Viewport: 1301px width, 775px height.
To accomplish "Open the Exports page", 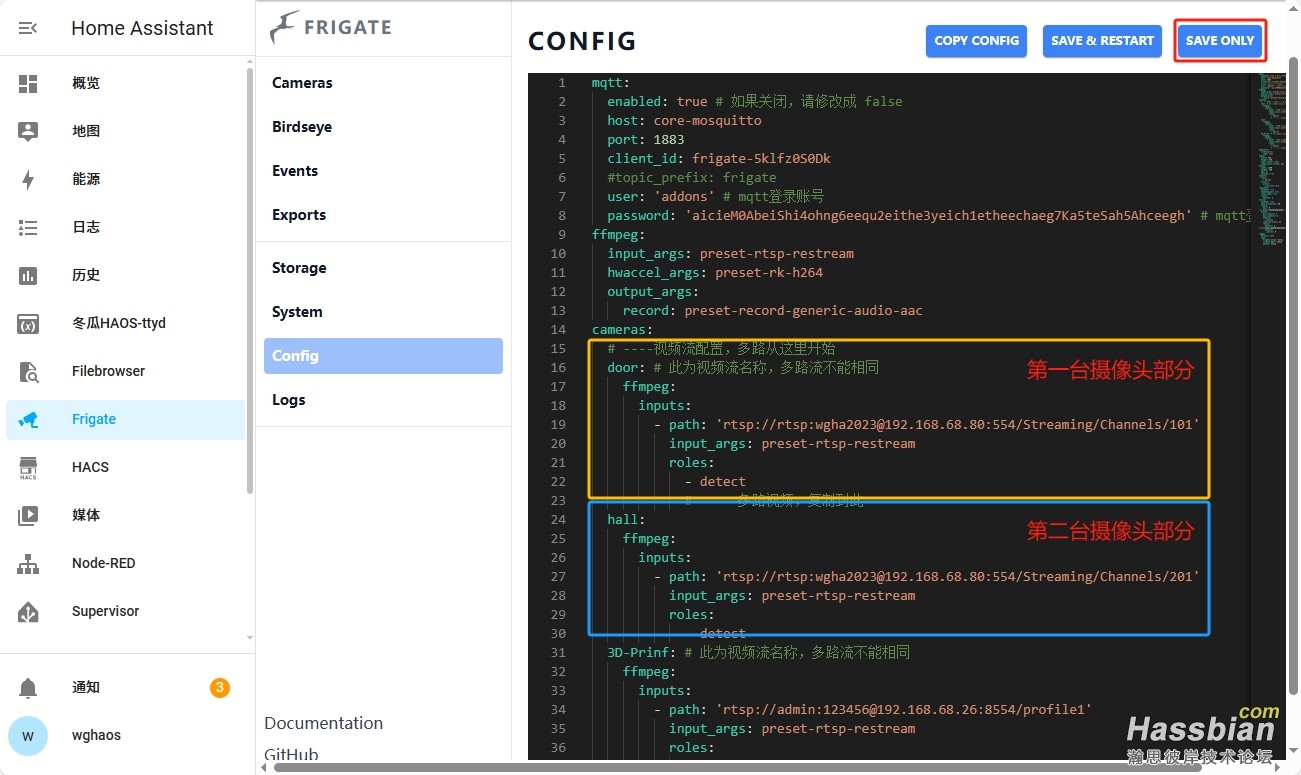I will coord(299,215).
